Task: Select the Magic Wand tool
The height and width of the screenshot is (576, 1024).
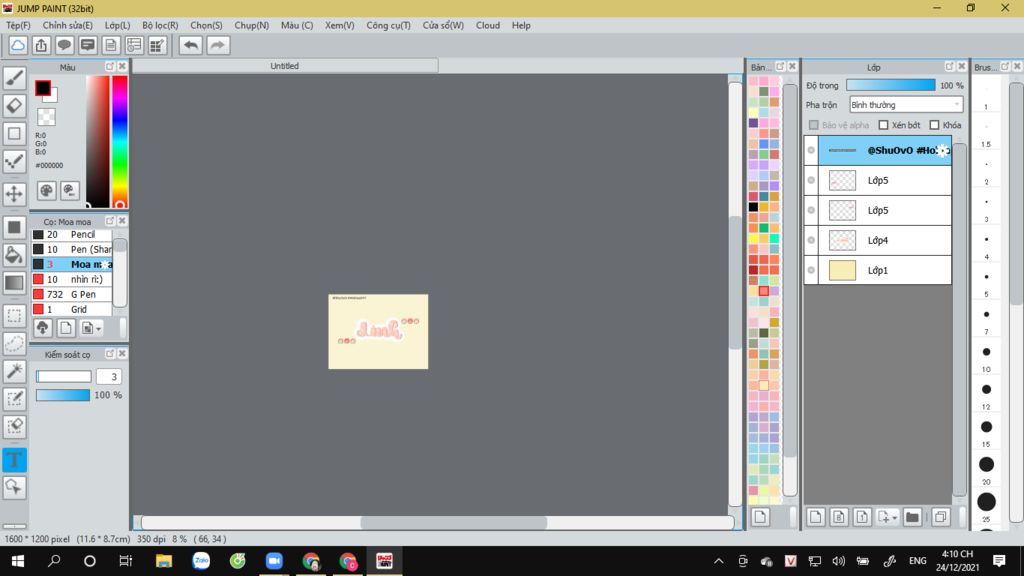Action: (x=14, y=371)
